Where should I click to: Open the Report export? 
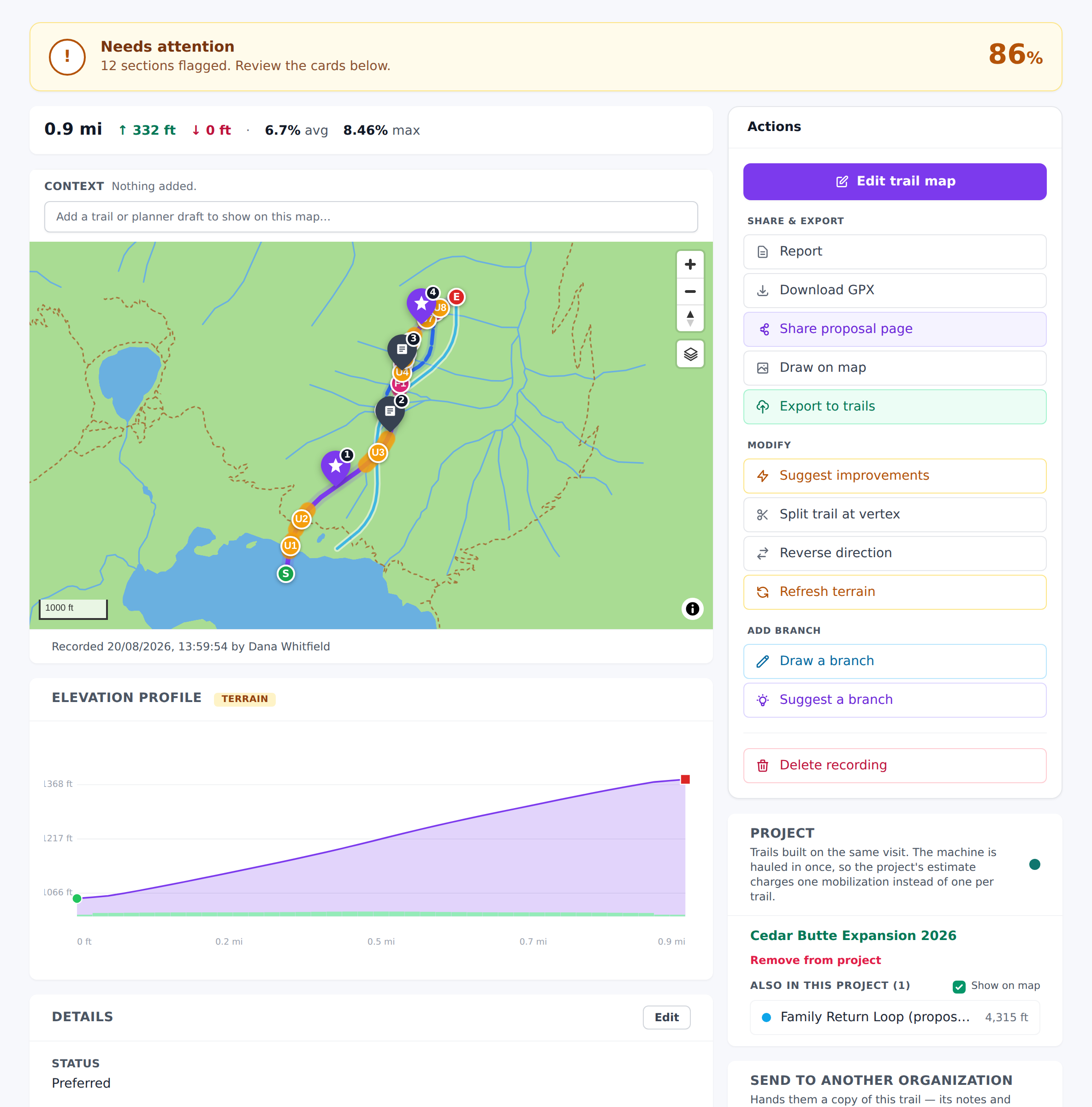coord(894,251)
